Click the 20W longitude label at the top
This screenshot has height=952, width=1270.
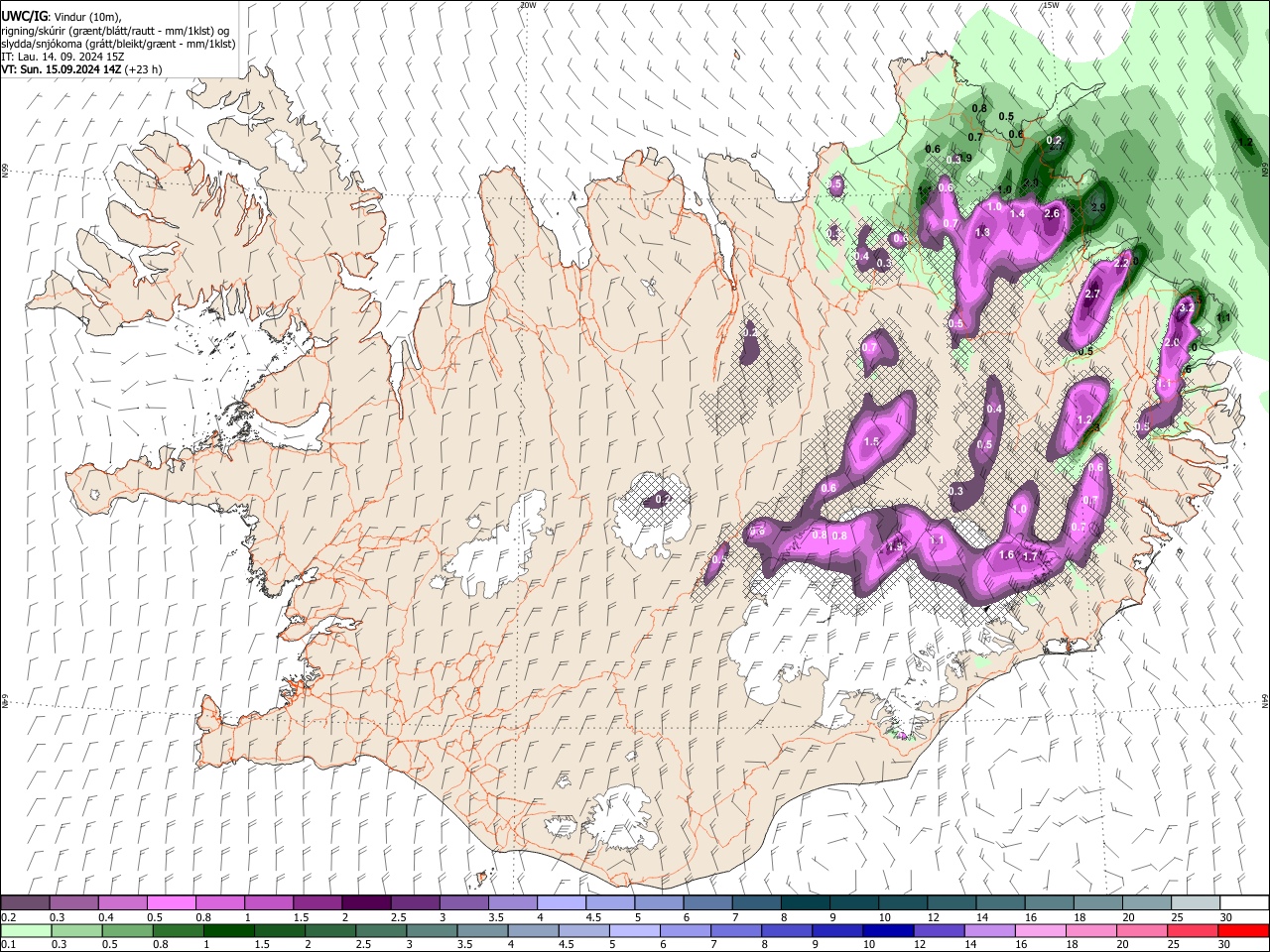click(528, 5)
